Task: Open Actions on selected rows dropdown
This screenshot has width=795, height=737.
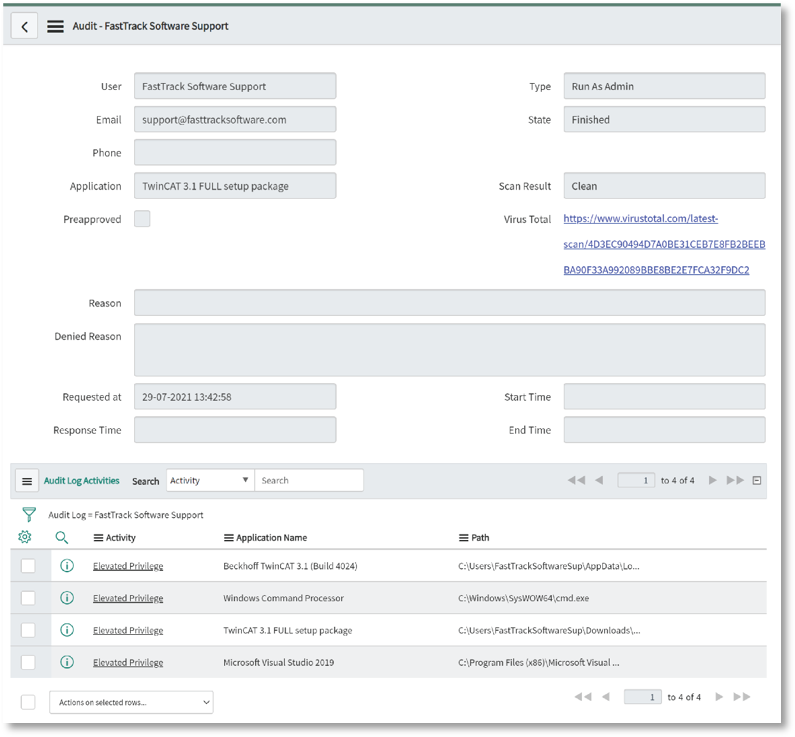Action: click(131, 702)
